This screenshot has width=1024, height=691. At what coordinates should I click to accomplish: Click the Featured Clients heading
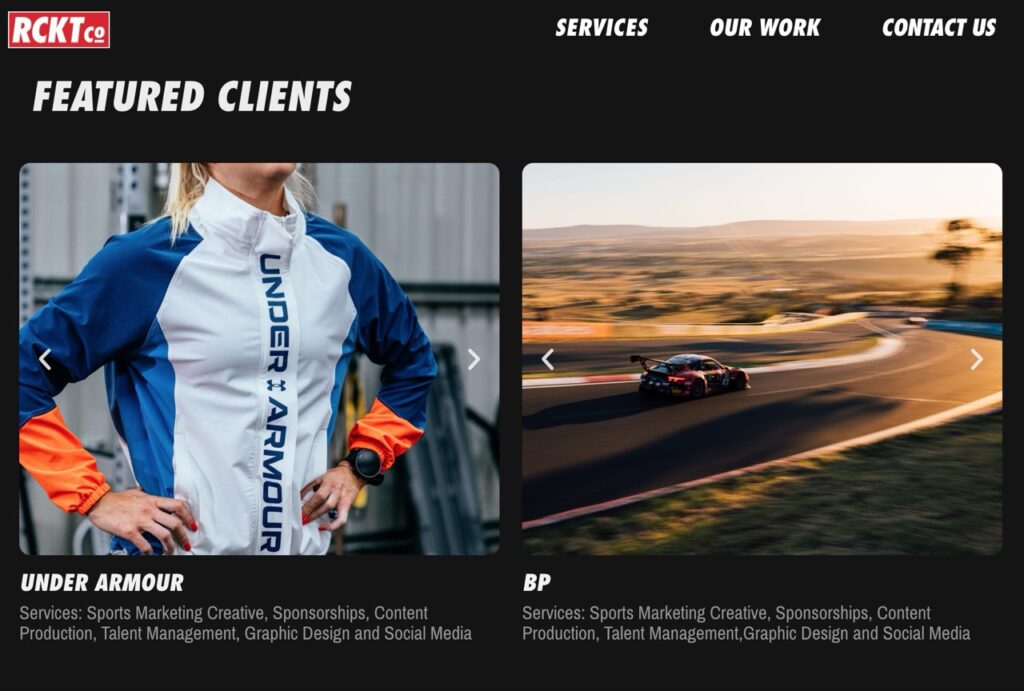tap(192, 96)
